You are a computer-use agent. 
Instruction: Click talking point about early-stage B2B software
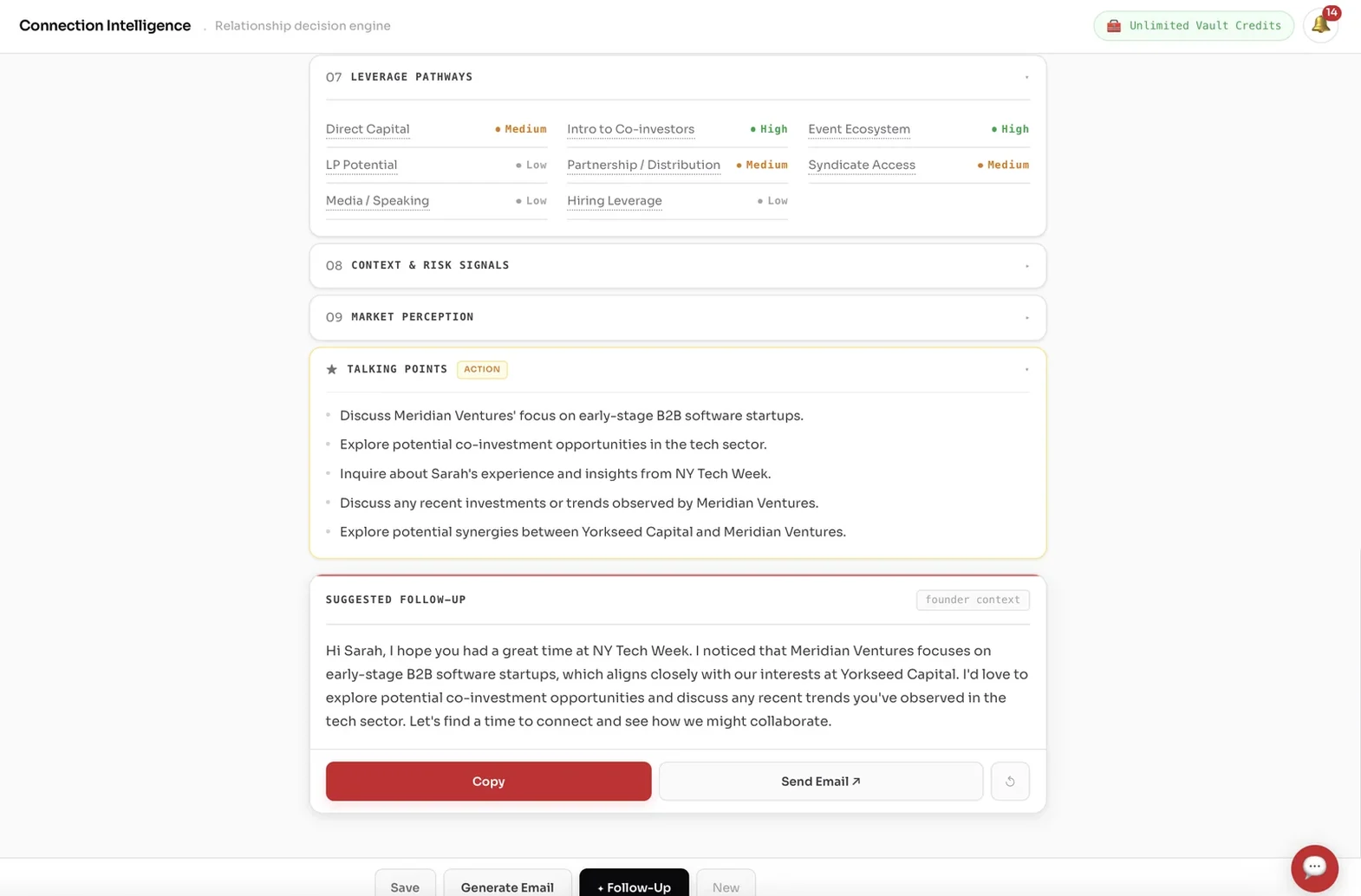tap(571, 416)
